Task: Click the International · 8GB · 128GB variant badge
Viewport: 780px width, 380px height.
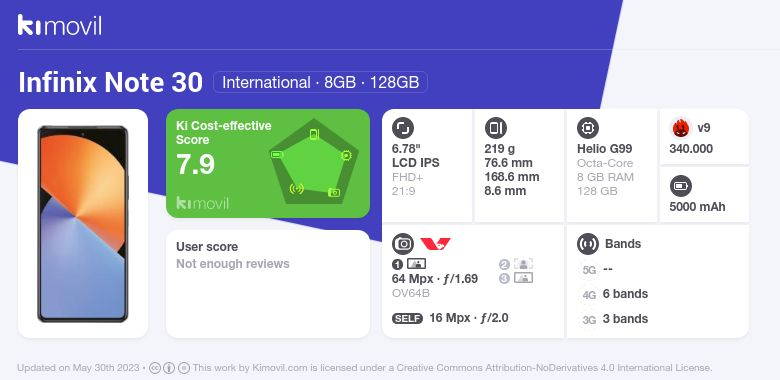Action: click(320, 82)
